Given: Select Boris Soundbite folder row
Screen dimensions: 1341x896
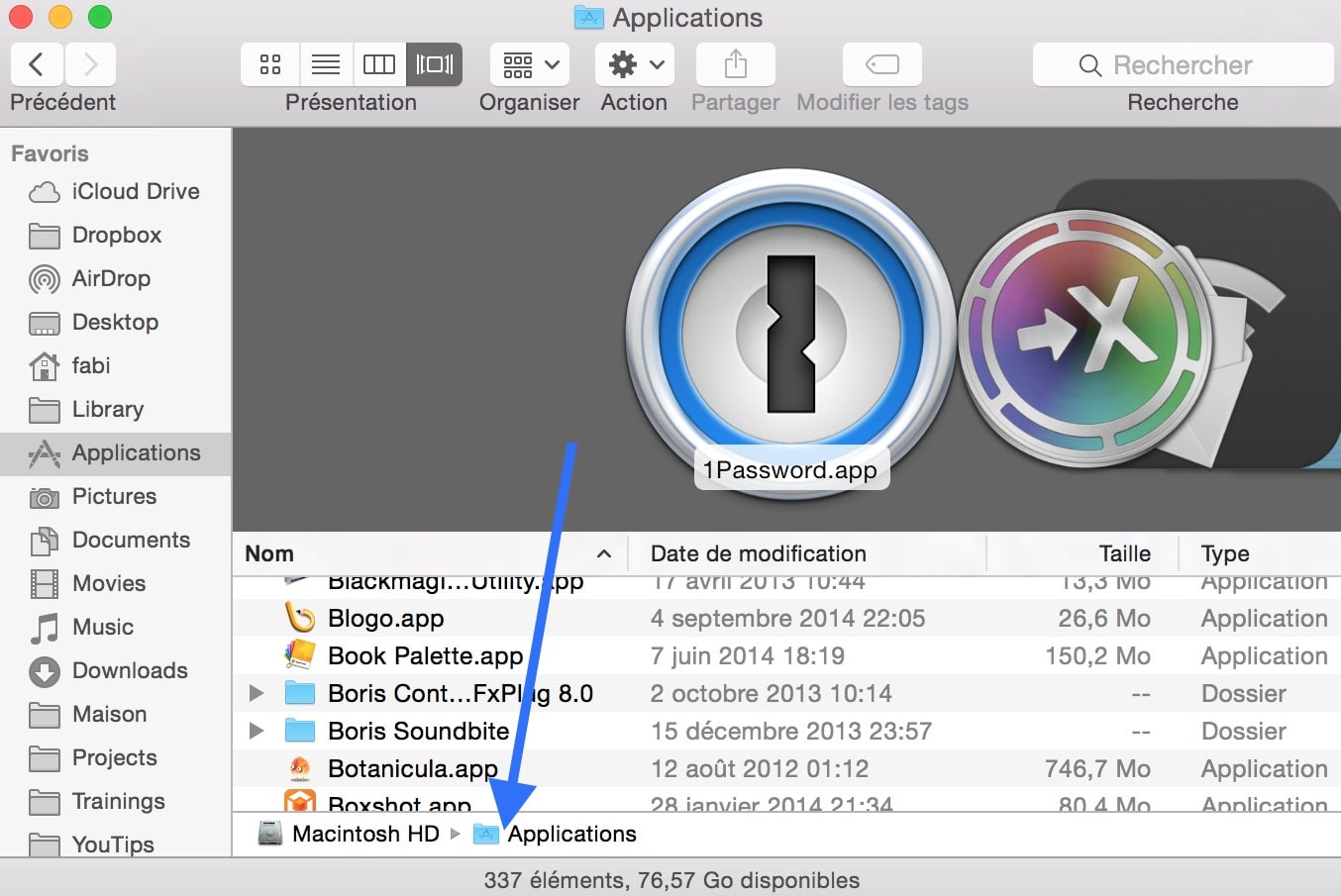Looking at the screenshot, I should click(786, 731).
